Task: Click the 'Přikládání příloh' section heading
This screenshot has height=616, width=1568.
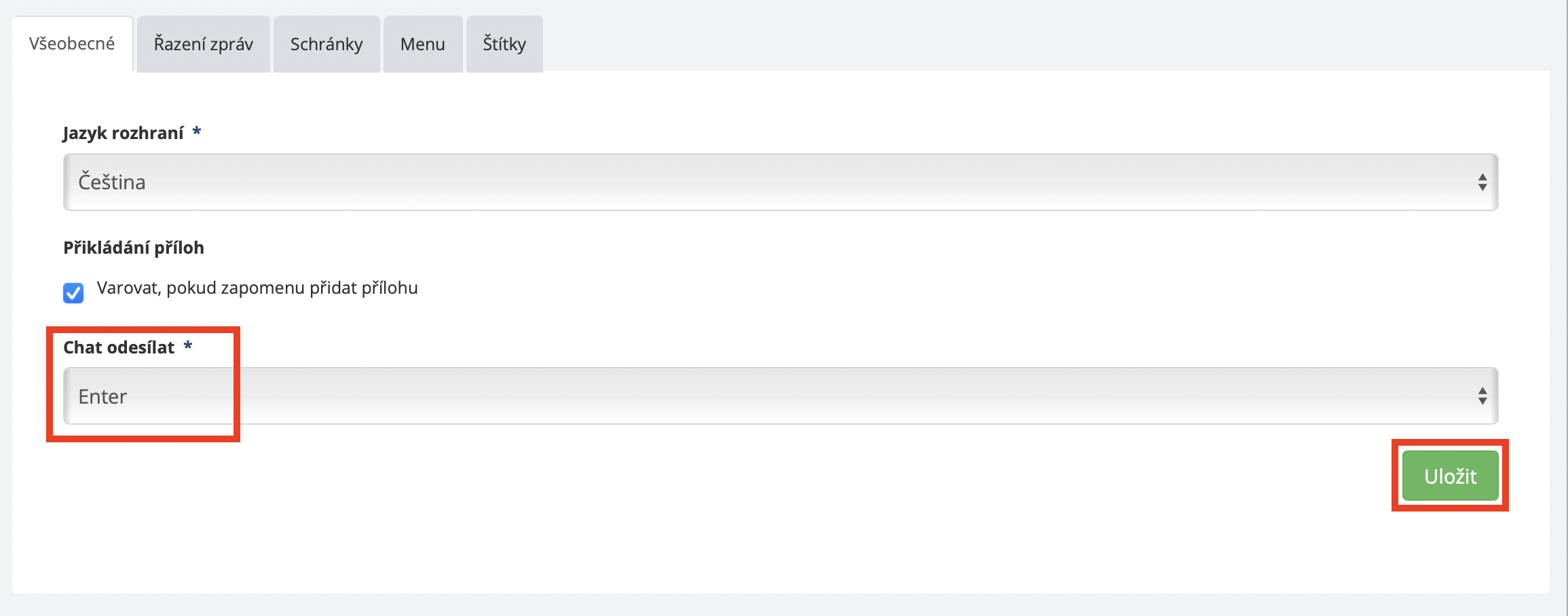Action: pyautogui.click(x=134, y=248)
